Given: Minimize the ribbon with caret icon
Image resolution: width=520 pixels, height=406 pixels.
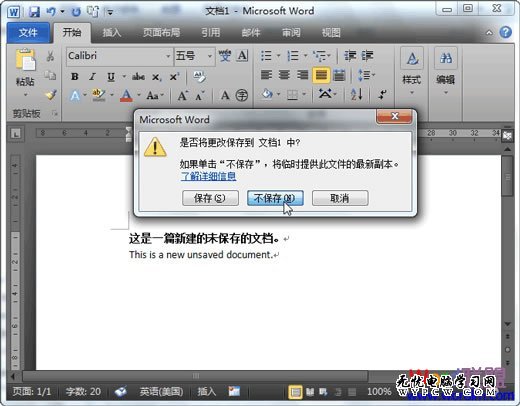Looking at the screenshot, I should pyautogui.click(x=489, y=33).
